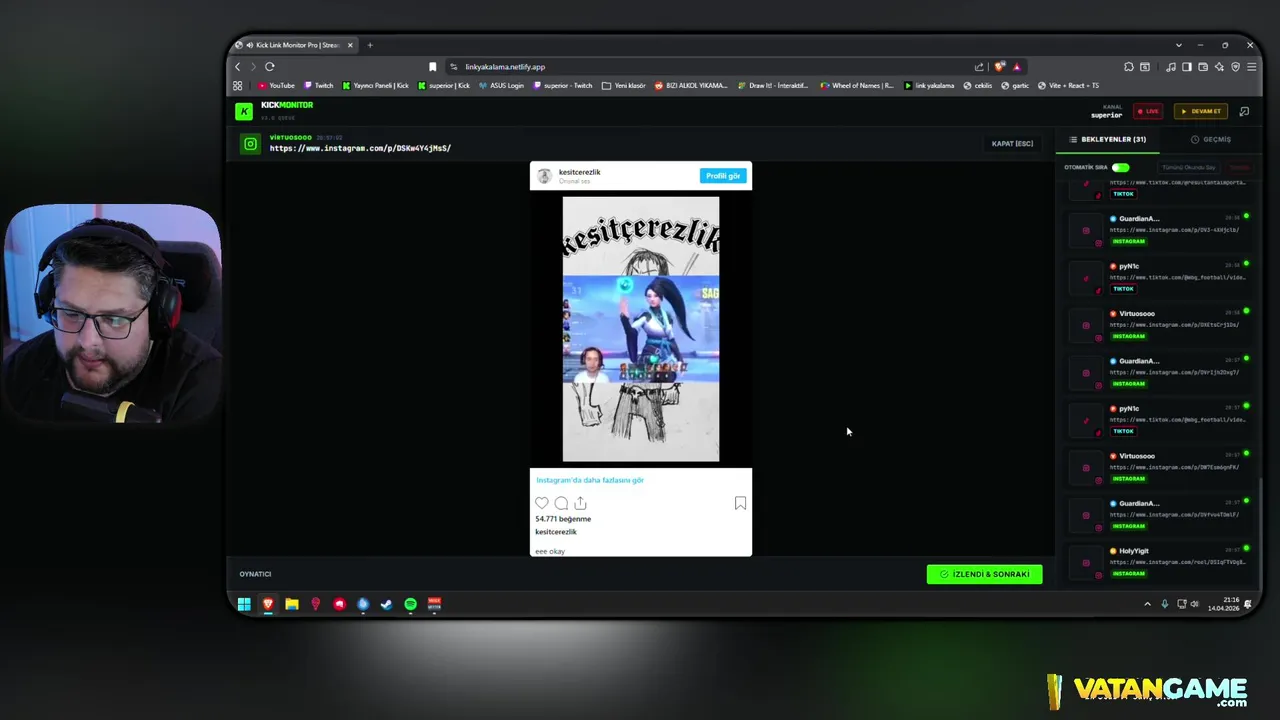Viewport: 1280px width, 720px height.
Task: Switch to the Bekleyenler (31) tab
Action: 1108,140
